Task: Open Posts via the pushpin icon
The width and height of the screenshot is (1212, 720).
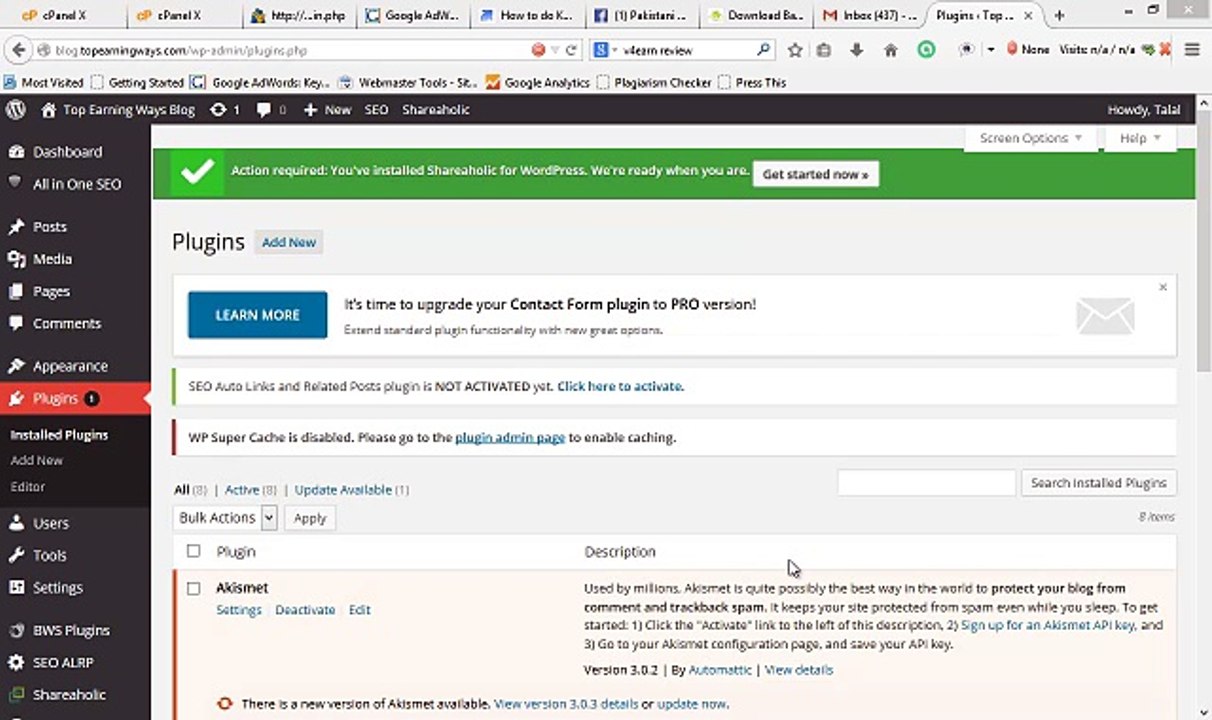Action: coord(16,227)
